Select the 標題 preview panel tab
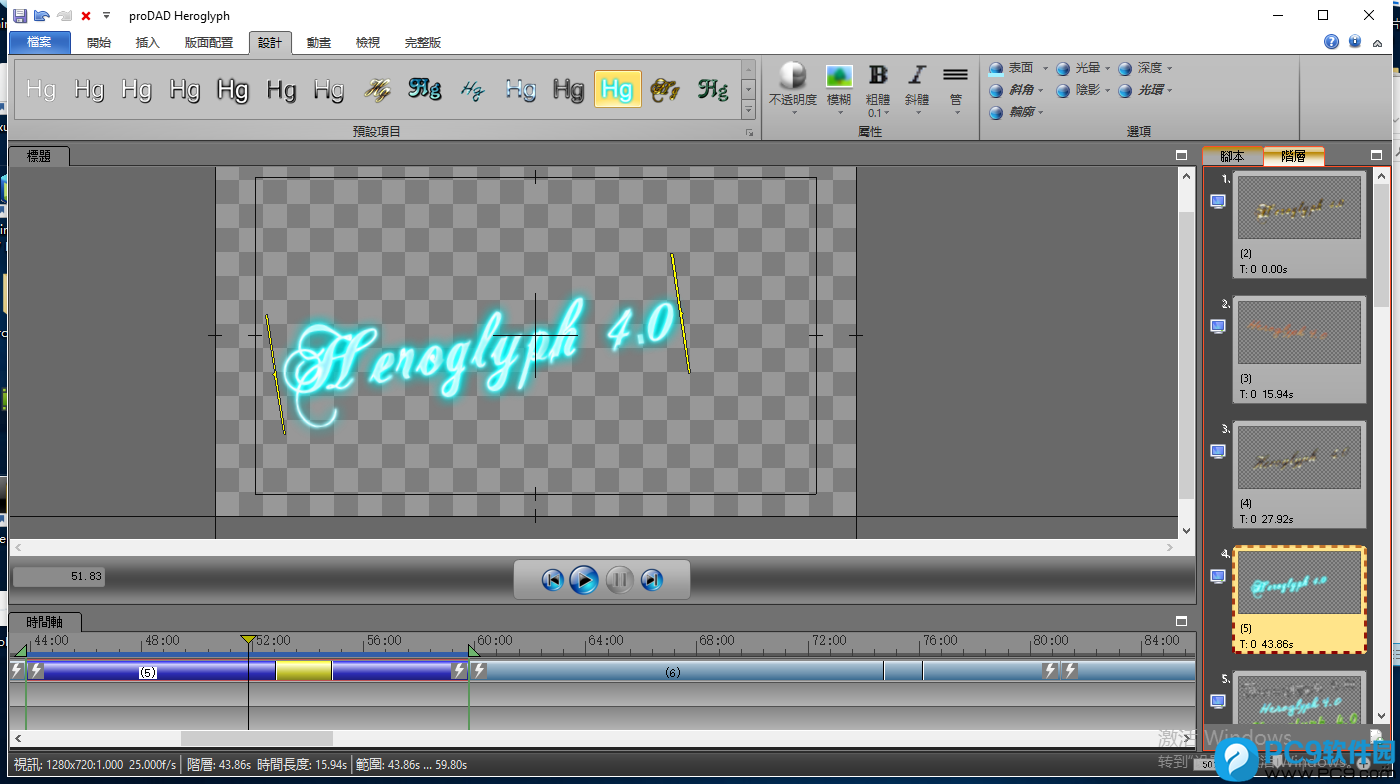The image size is (1400, 784). click(x=39, y=156)
